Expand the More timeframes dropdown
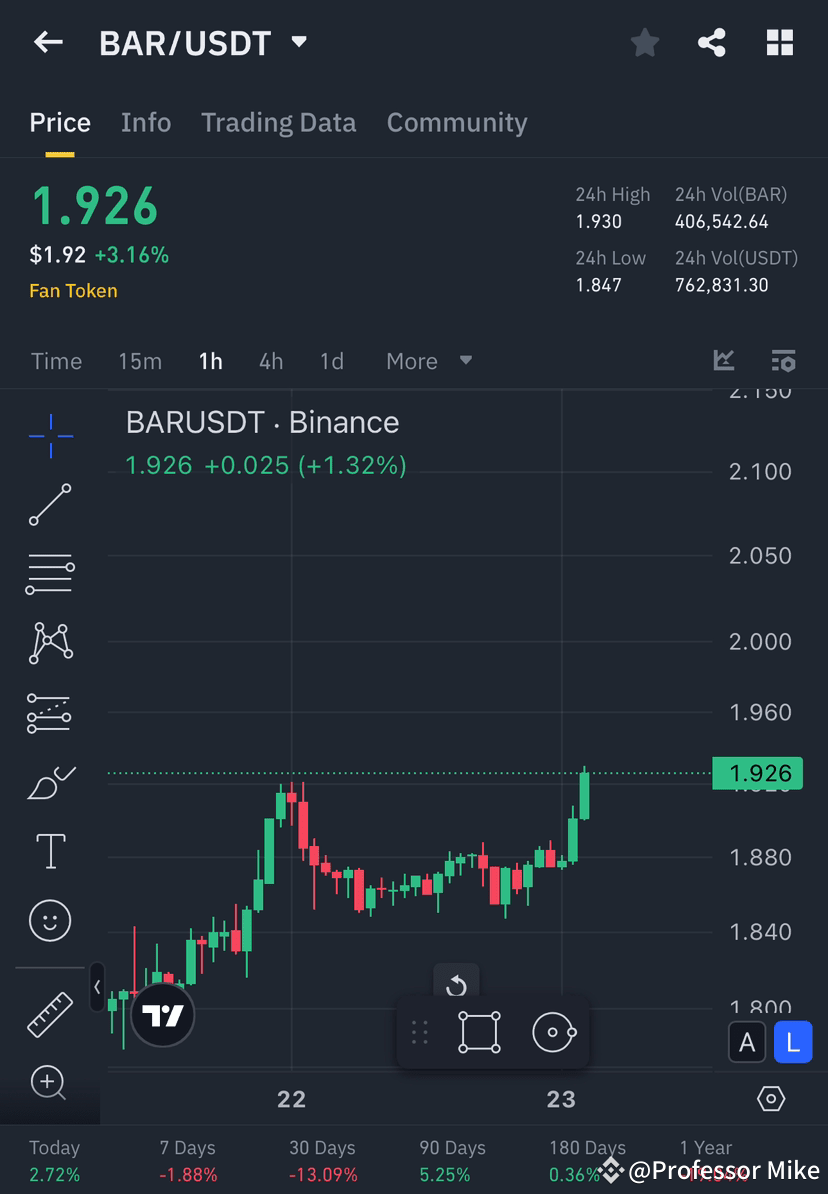The height and width of the screenshot is (1194, 828). (428, 361)
